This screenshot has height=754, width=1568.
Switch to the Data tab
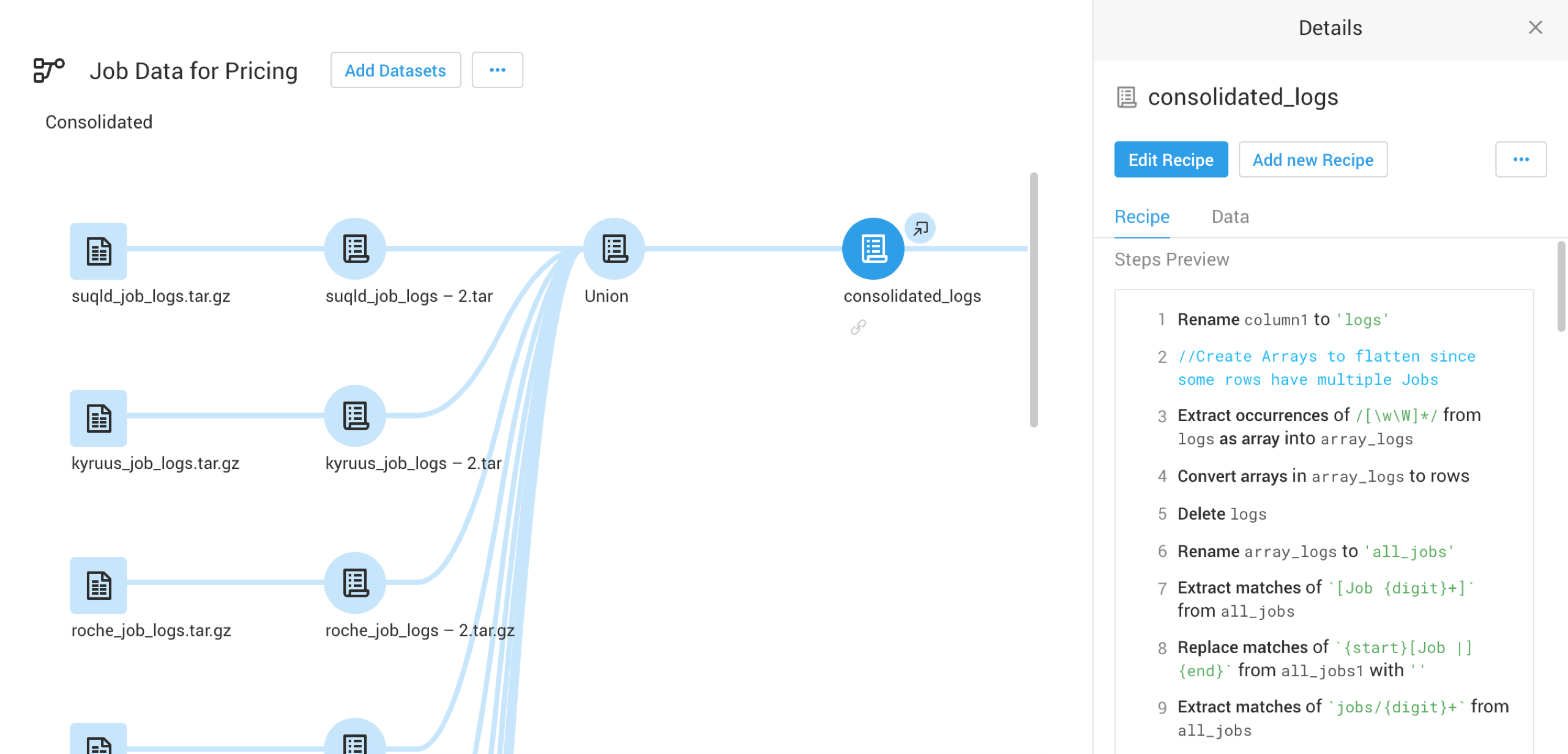point(1230,217)
